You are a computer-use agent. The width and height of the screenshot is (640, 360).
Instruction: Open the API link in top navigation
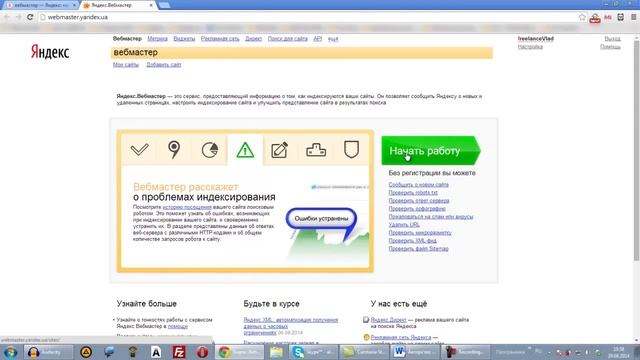[x=318, y=39]
